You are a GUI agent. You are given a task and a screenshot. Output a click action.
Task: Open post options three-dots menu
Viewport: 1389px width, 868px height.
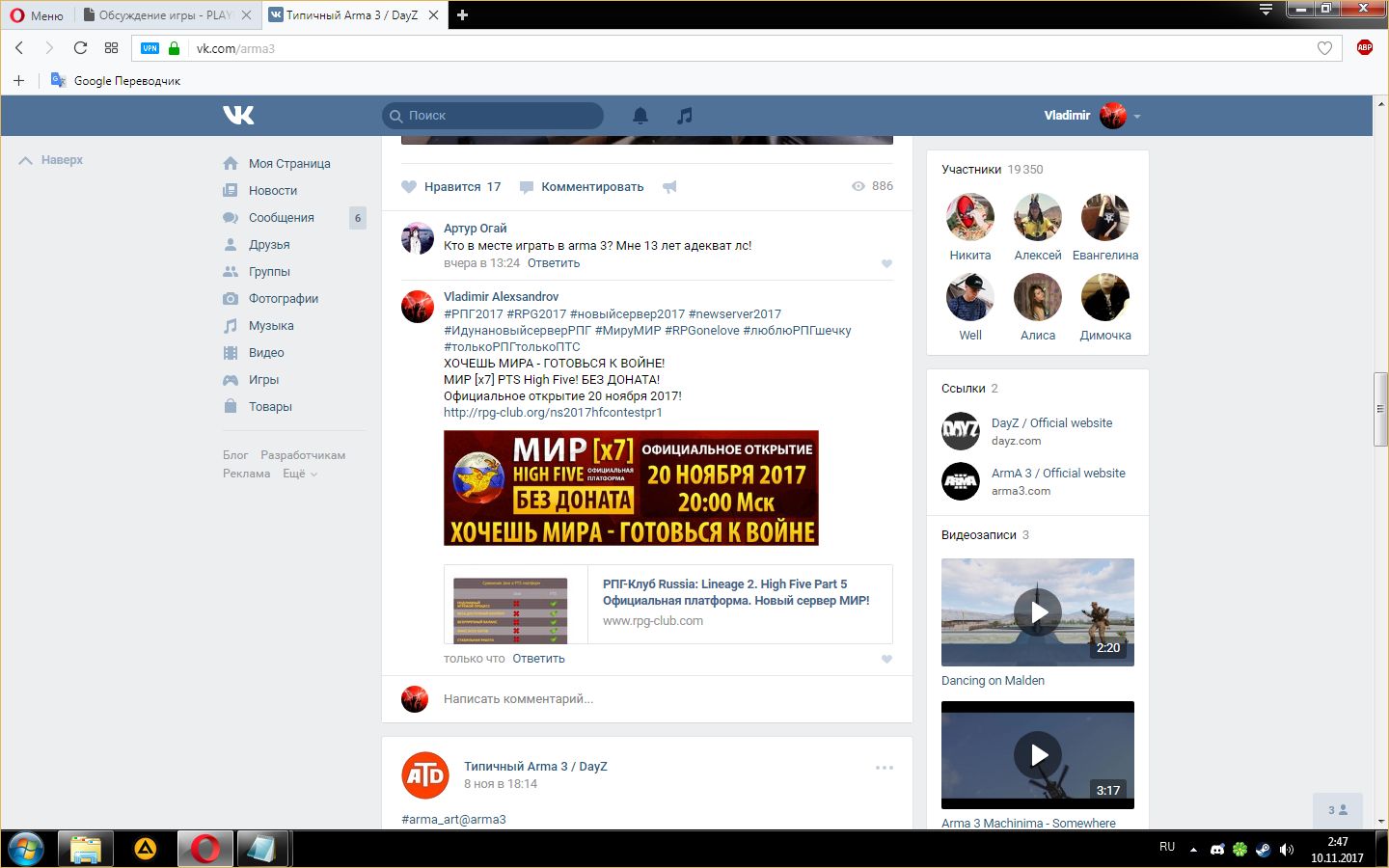point(885,768)
